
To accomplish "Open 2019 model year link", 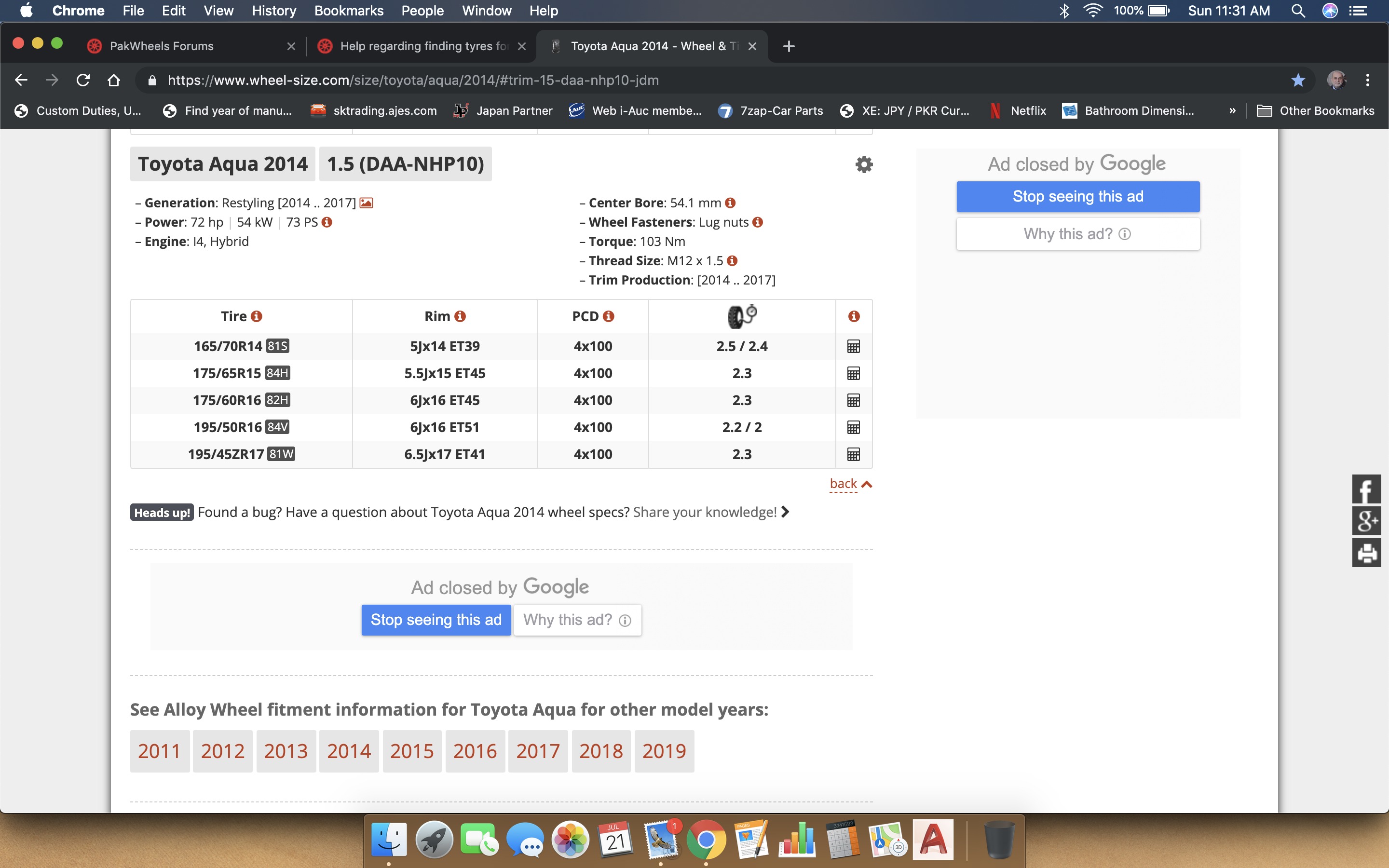I will 664,751.
